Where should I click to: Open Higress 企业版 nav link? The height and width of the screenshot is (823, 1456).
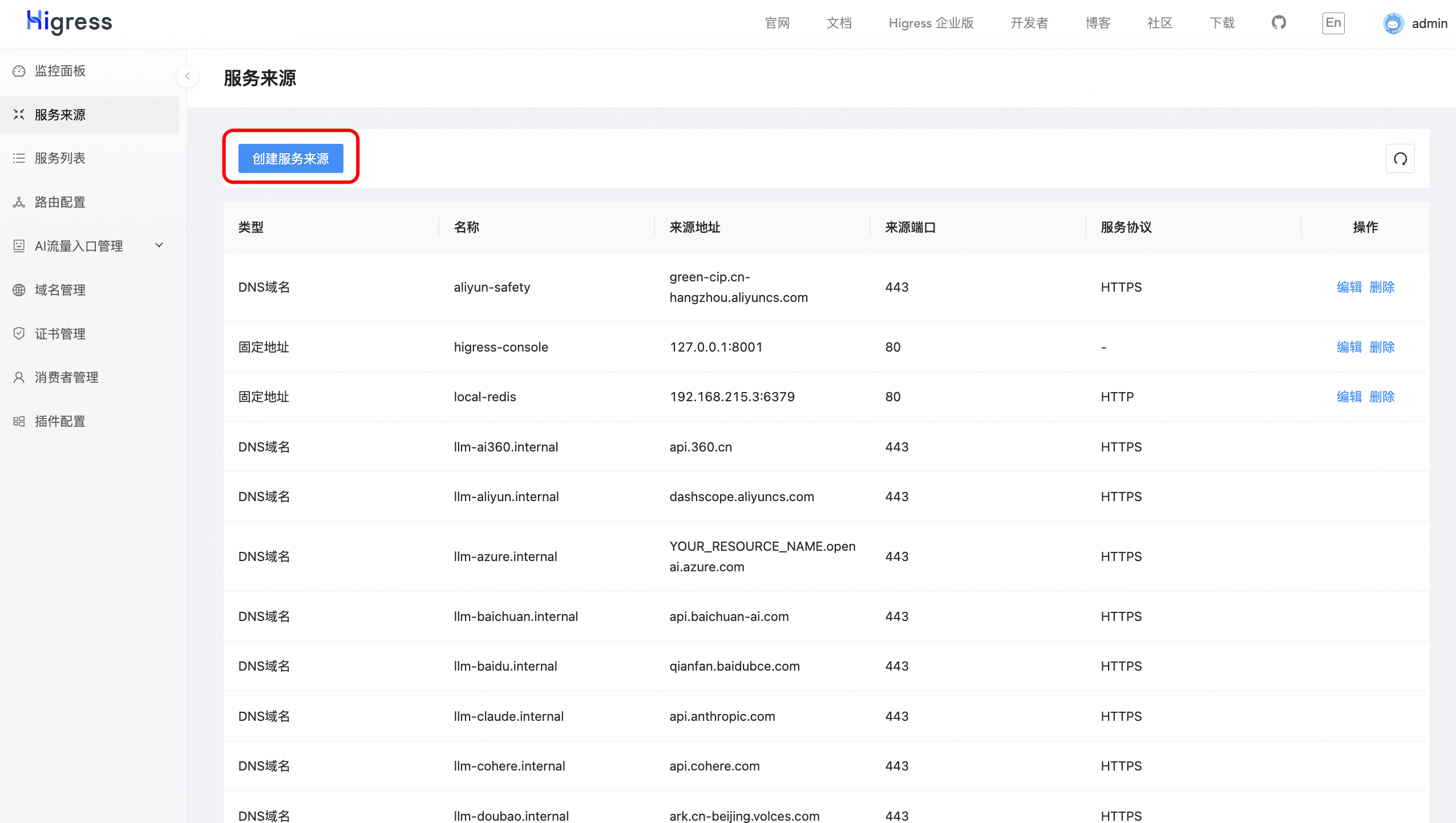pos(931,23)
